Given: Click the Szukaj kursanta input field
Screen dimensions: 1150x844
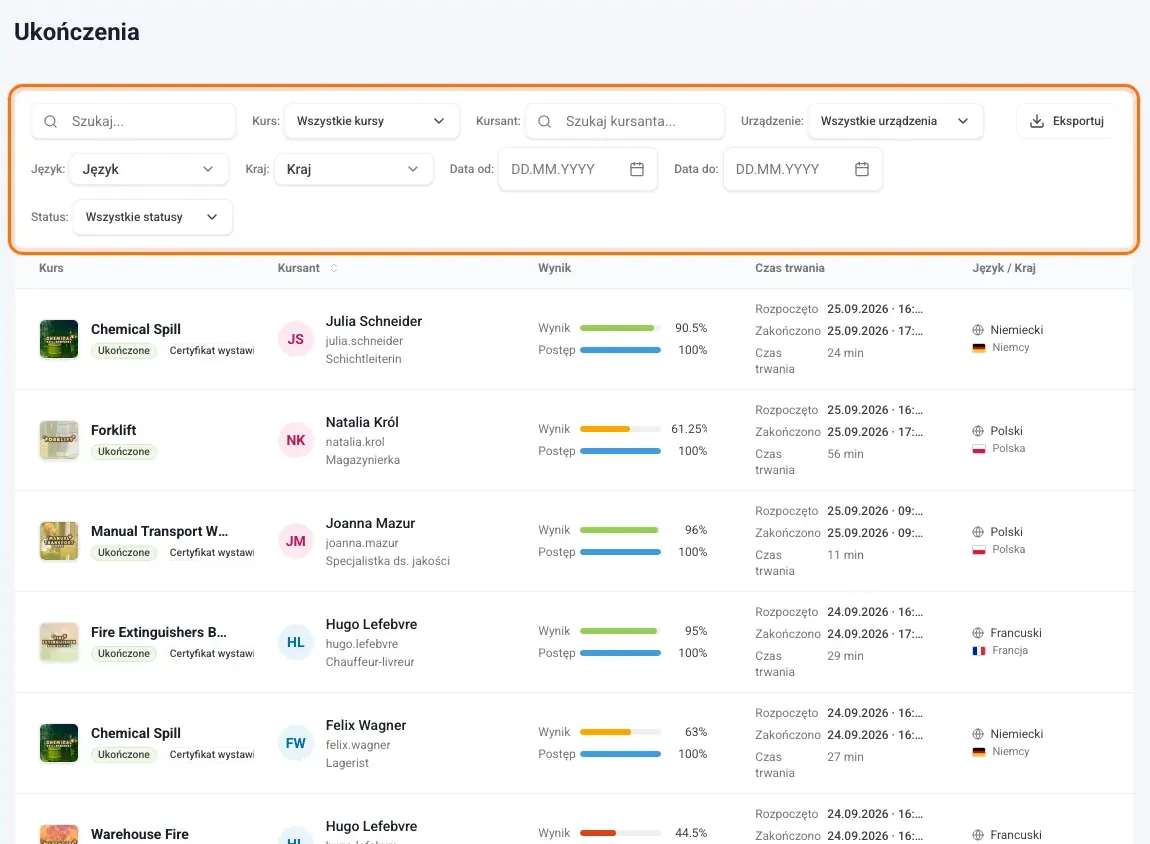Looking at the screenshot, I should [625, 121].
